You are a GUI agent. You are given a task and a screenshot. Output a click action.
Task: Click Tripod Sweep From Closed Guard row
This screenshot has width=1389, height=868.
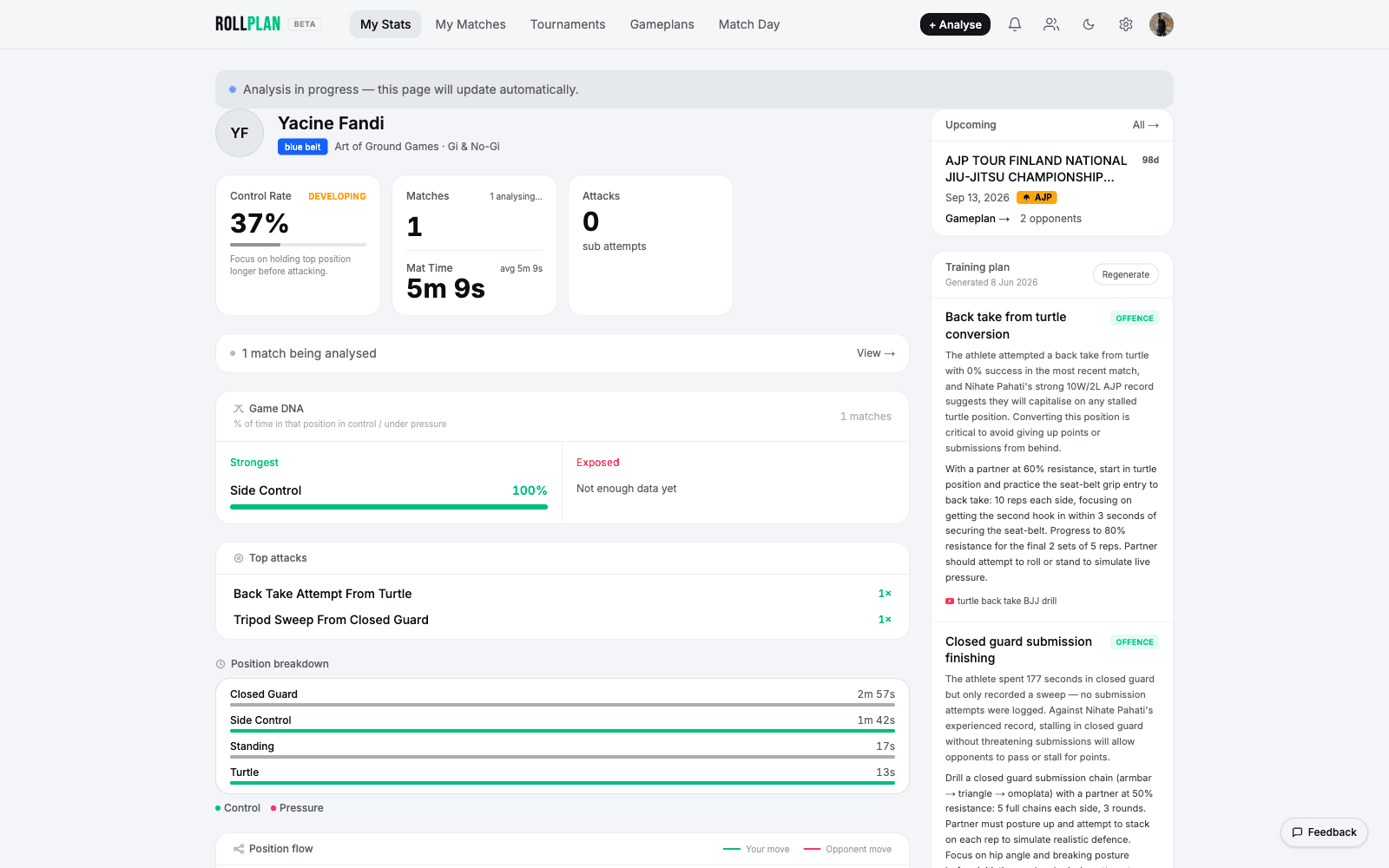tap(563, 620)
